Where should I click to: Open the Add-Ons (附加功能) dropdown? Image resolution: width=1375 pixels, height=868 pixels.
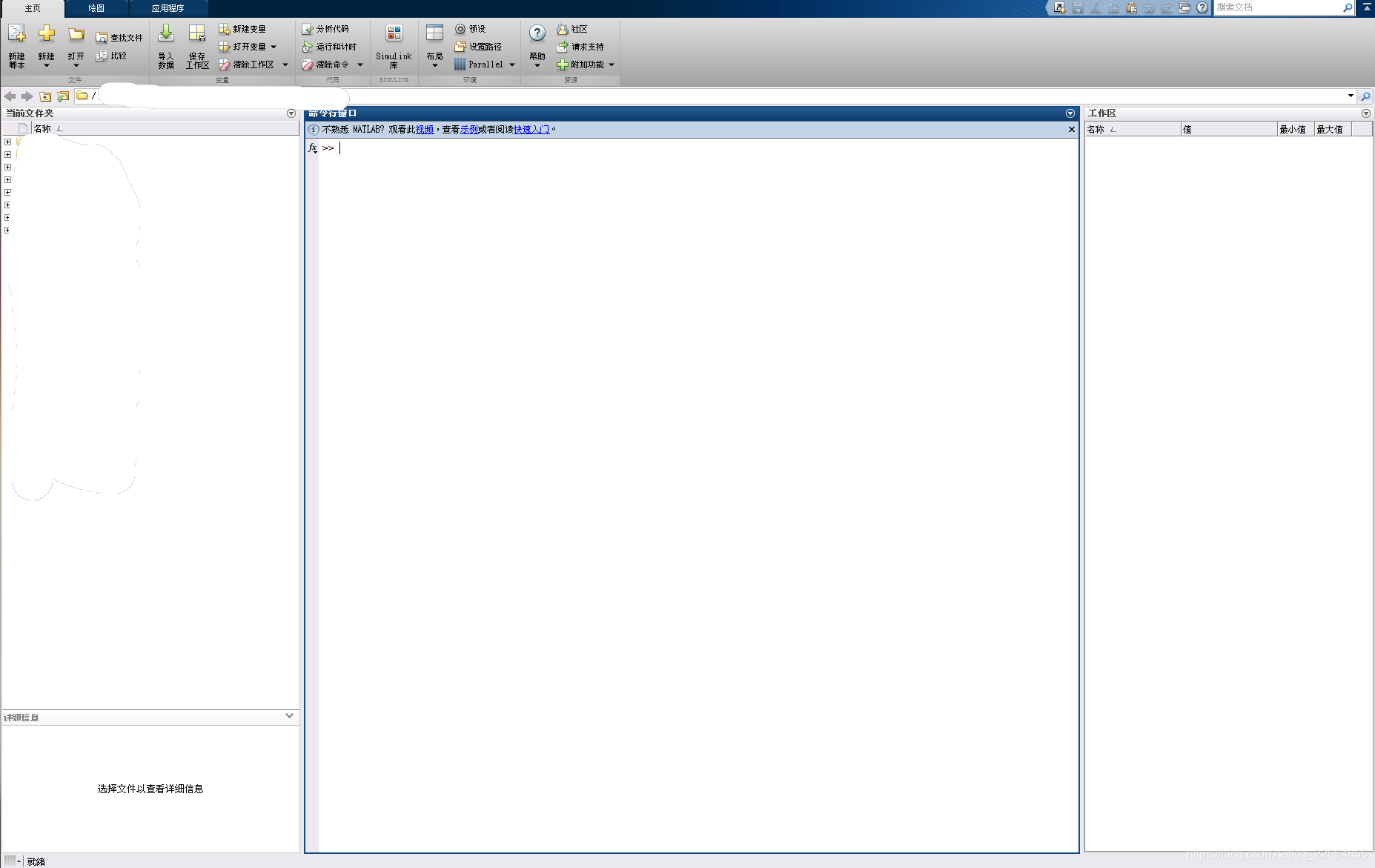(612, 64)
